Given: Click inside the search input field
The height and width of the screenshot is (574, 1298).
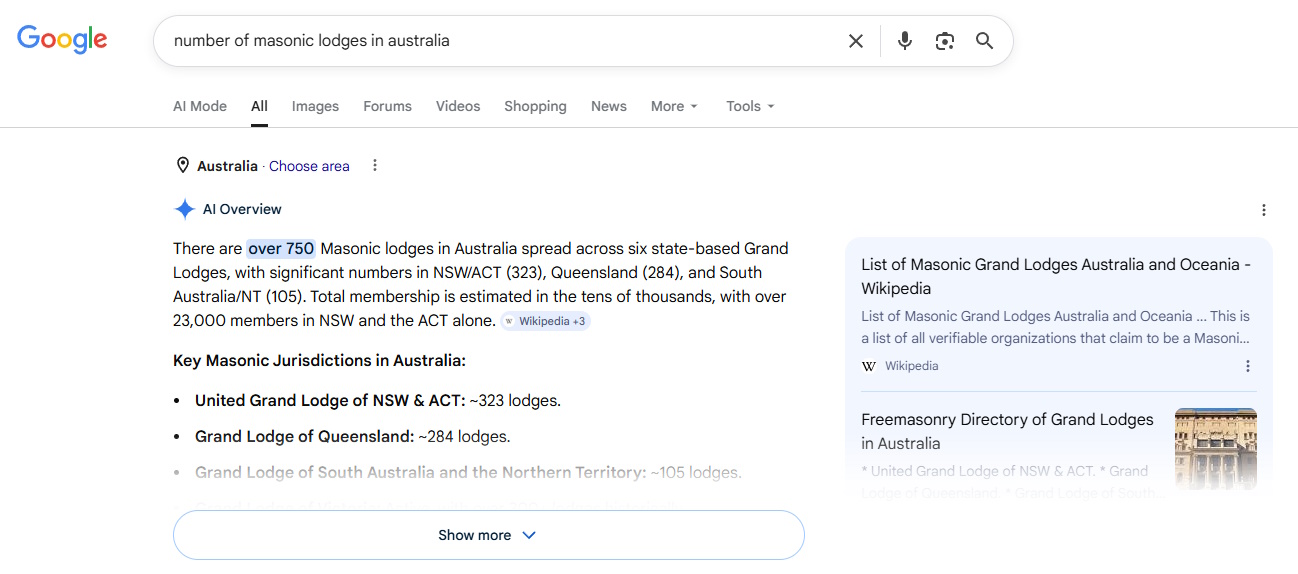Looking at the screenshot, I should (500, 41).
